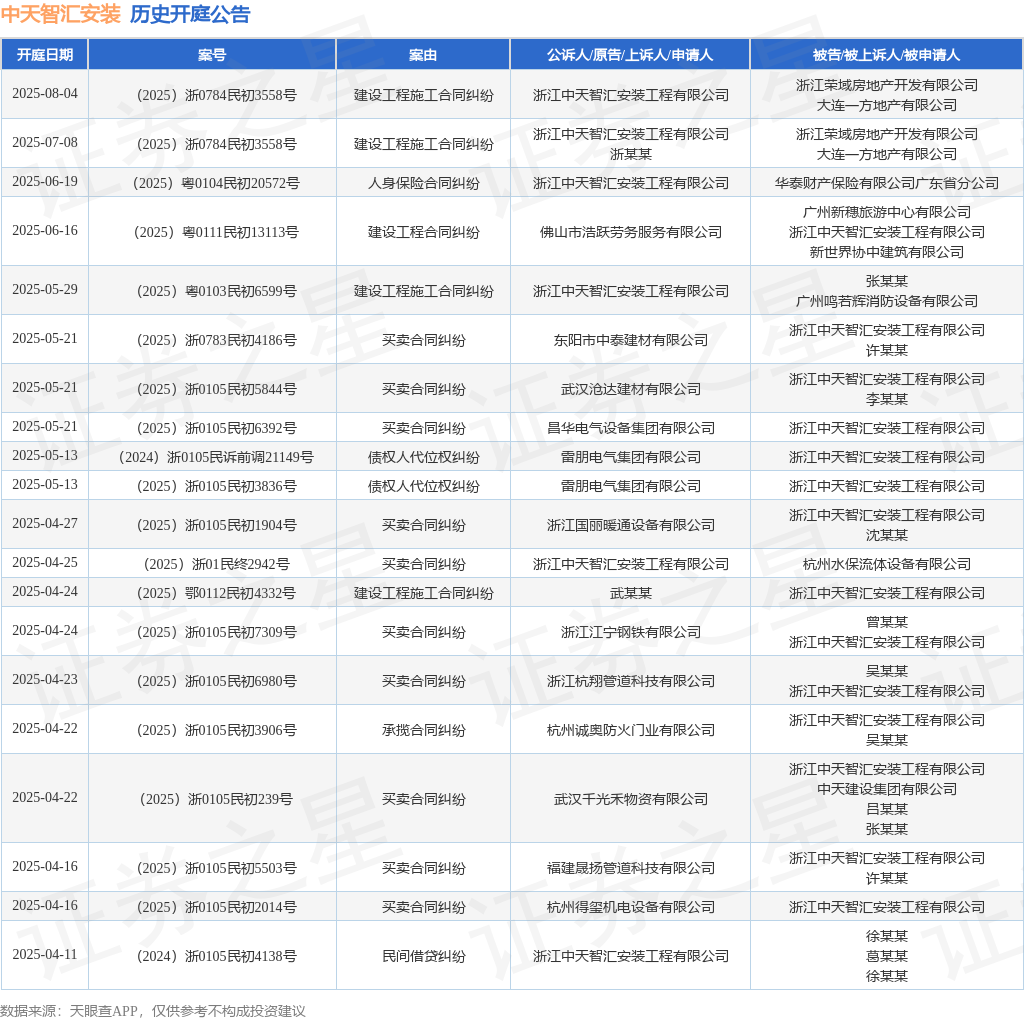
Task: Select 昌华电气设备集团有限公司 cell
Action: point(630,428)
